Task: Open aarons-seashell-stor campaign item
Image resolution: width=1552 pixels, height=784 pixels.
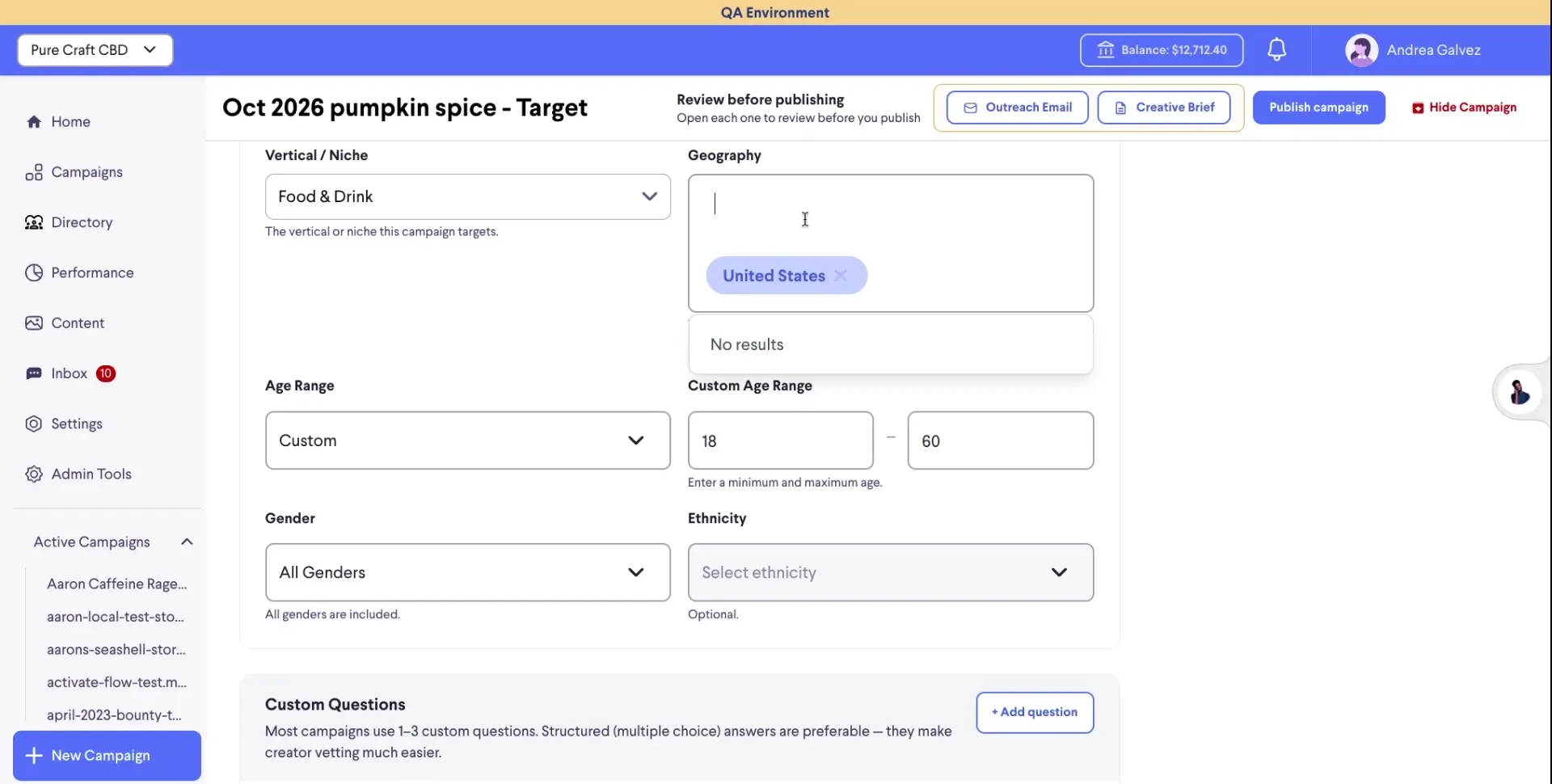Action: [116, 650]
